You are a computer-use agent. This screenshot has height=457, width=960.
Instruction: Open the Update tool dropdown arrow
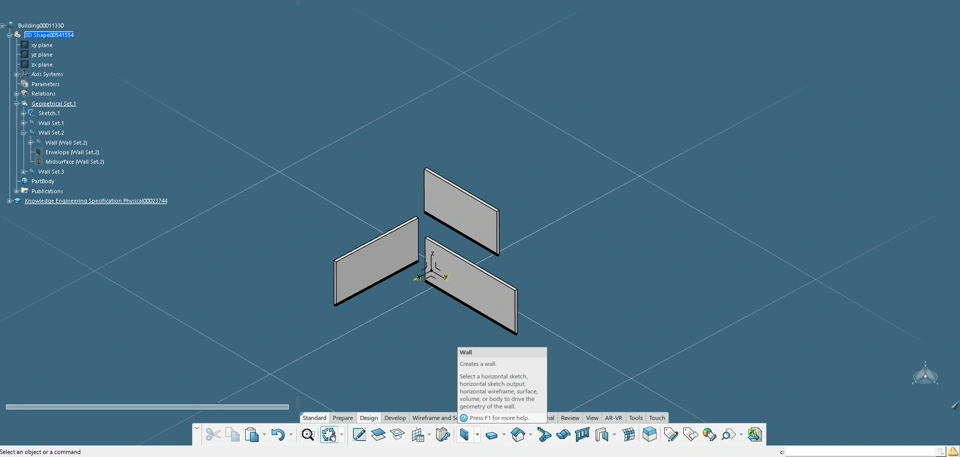(341, 435)
